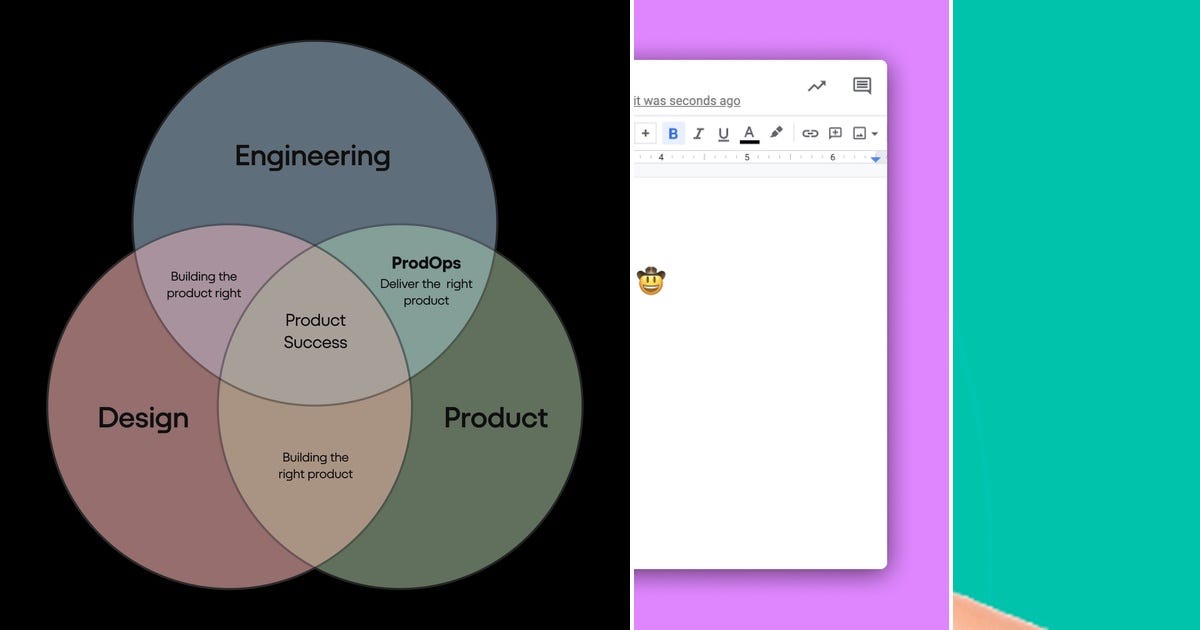Screen dimensions: 1200x630
Task: Click the 5-inch mark on the ruler
Action: tap(746, 157)
